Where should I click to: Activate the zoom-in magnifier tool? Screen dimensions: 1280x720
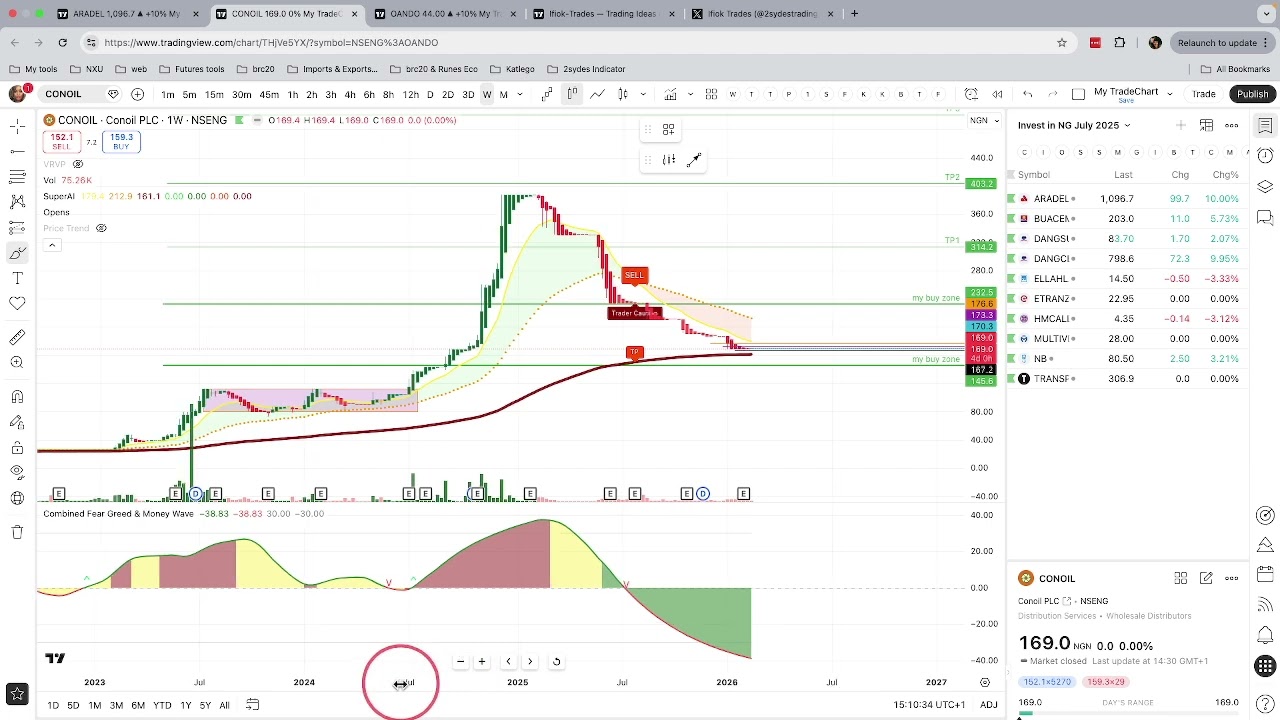click(17, 362)
